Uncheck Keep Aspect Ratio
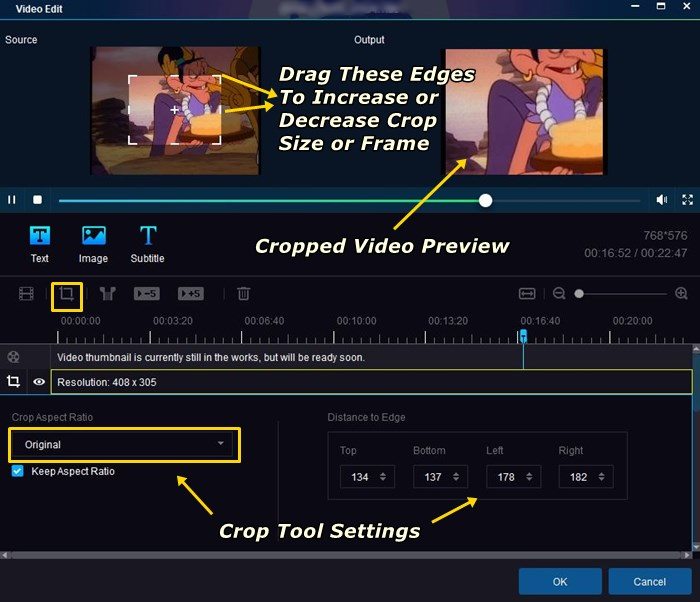 coord(17,471)
